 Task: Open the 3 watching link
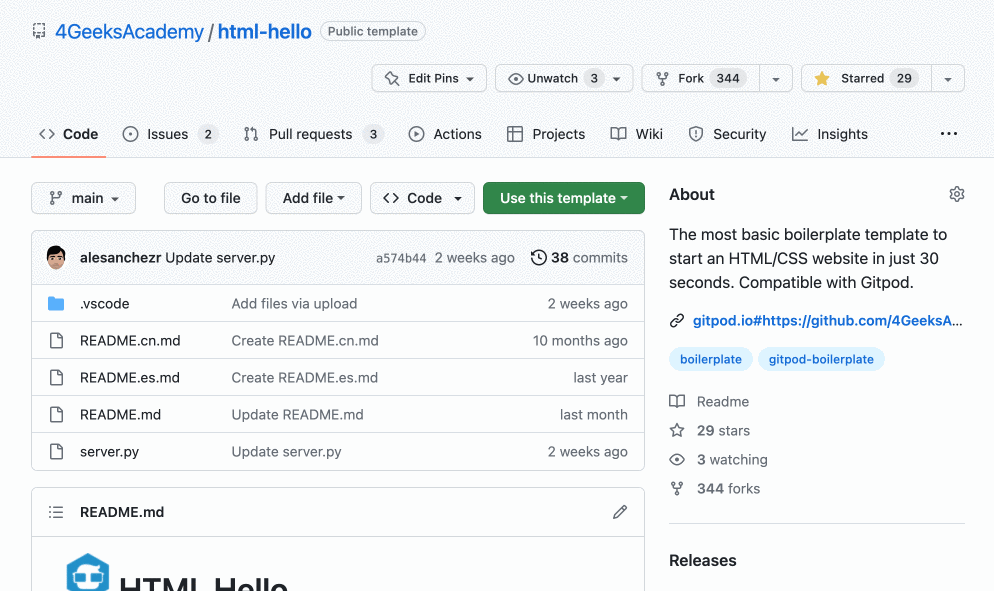732,460
